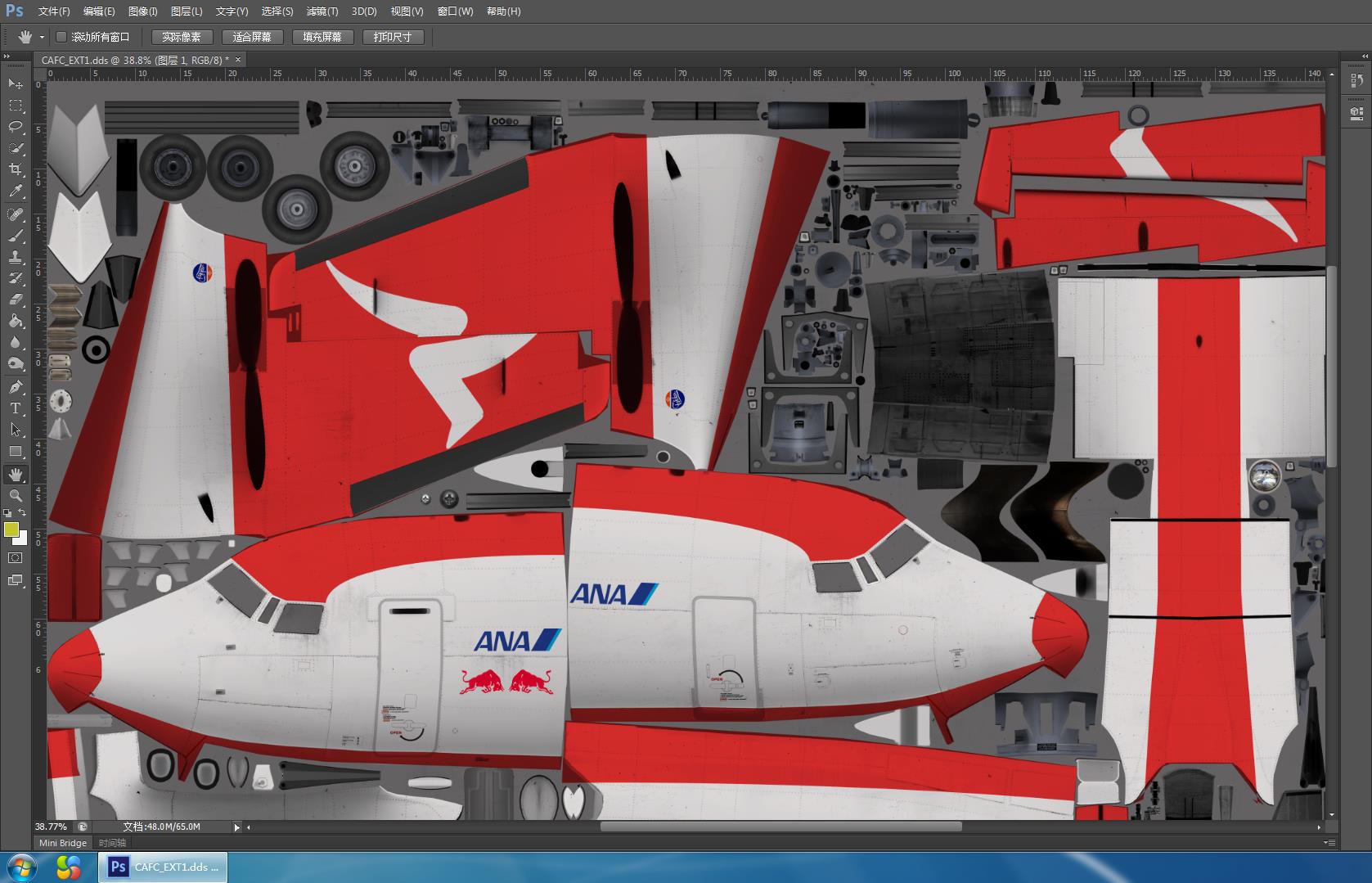Select the Brush tool
The image size is (1372, 883).
pyautogui.click(x=16, y=236)
